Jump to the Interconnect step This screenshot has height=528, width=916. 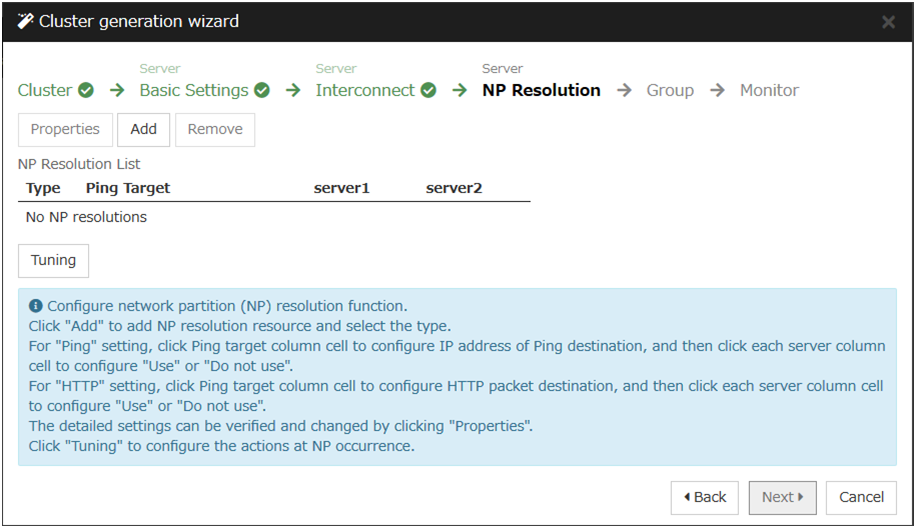[365, 90]
